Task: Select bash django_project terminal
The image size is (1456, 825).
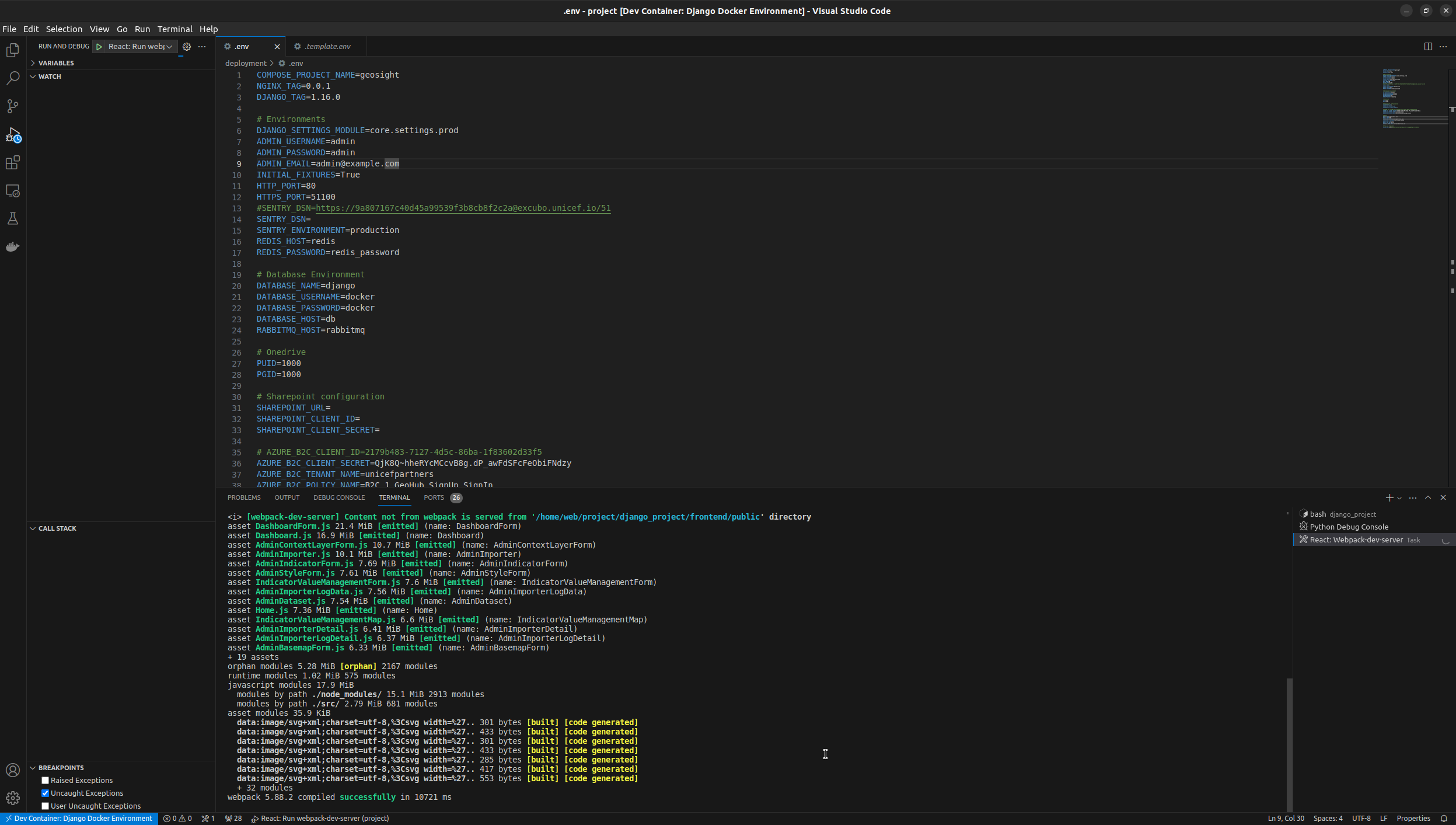Action: (1374, 514)
